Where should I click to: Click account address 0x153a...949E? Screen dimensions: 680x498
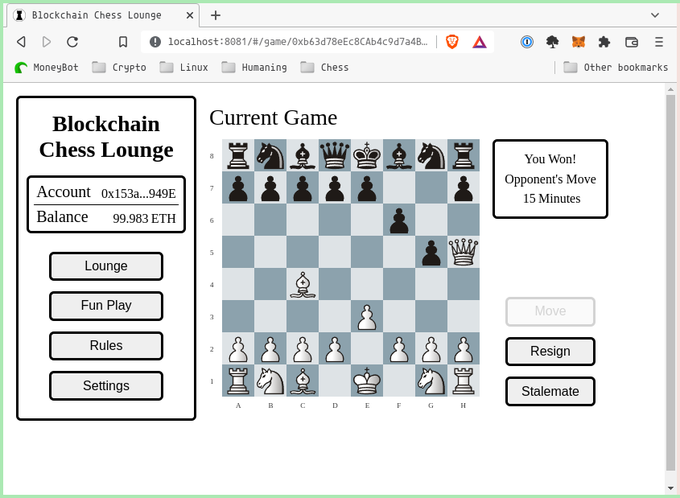pos(138,193)
